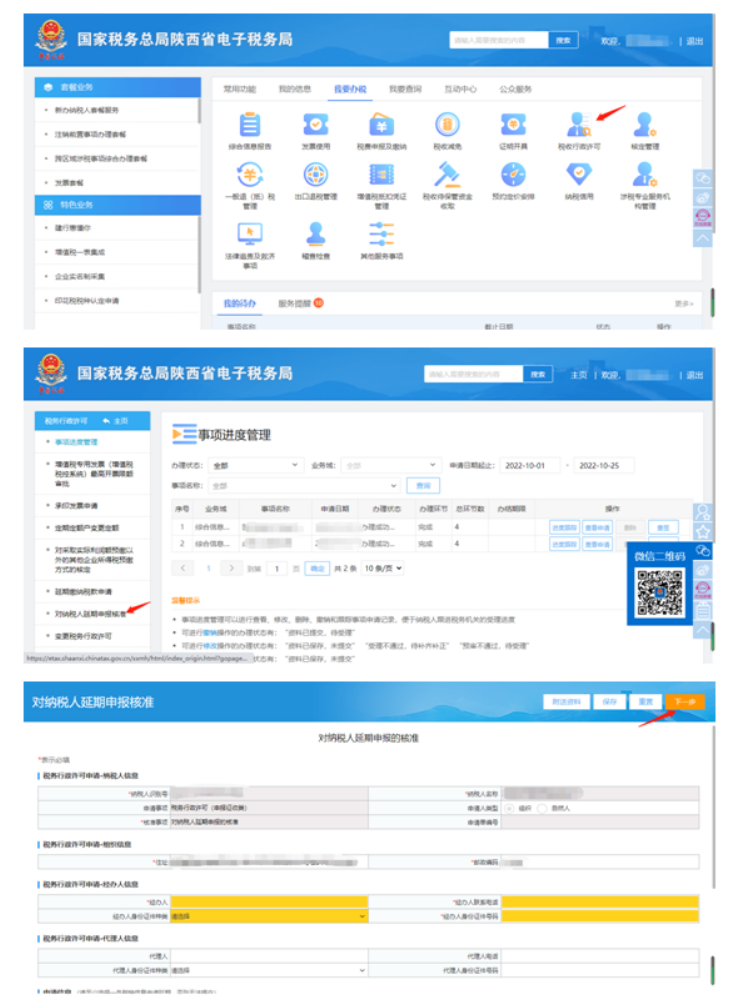
Task: Click user profile icon in second page's side toolbar
Action: pyautogui.click(x=702, y=512)
